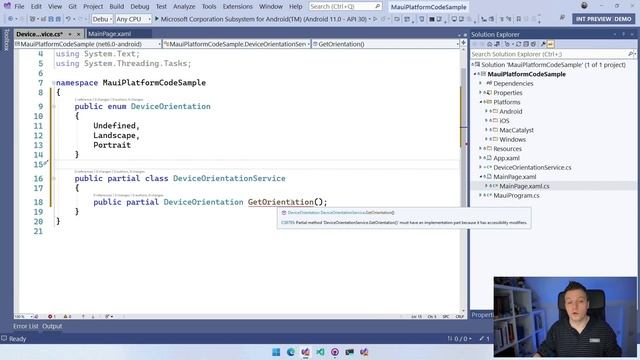
Task: Click the editor vertical scrollbar
Action: (464, 180)
